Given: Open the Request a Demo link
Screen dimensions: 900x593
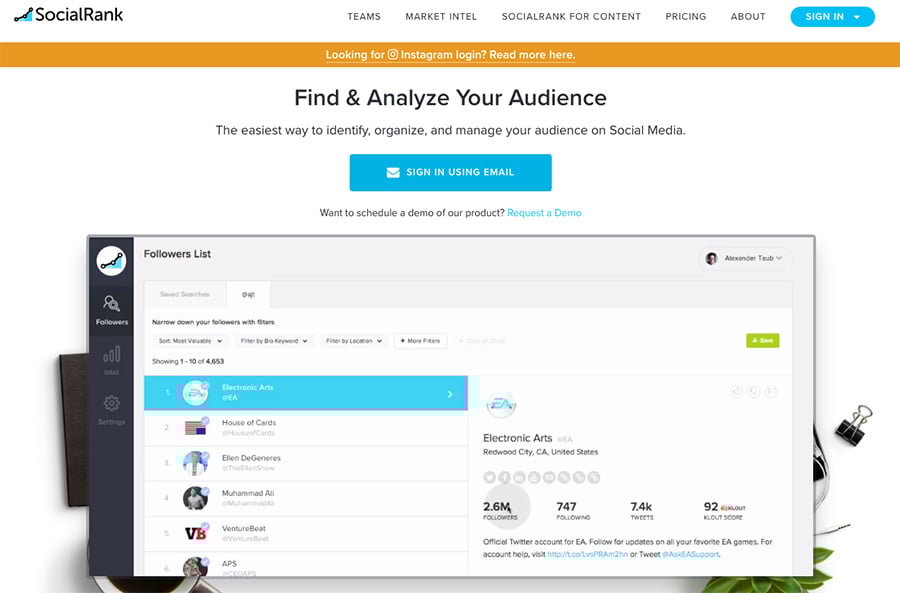Looking at the screenshot, I should [544, 212].
